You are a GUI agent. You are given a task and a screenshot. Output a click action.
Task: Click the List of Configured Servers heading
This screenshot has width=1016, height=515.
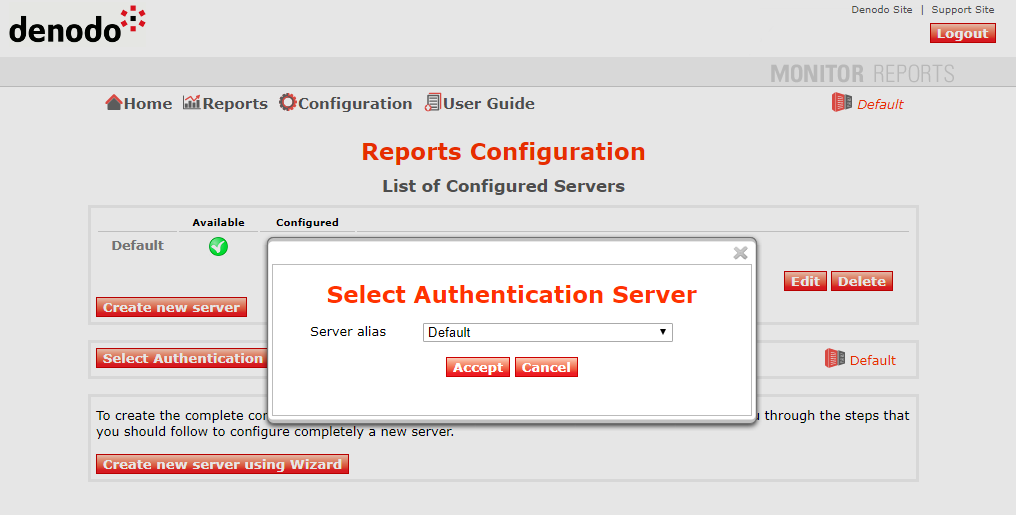coord(503,186)
